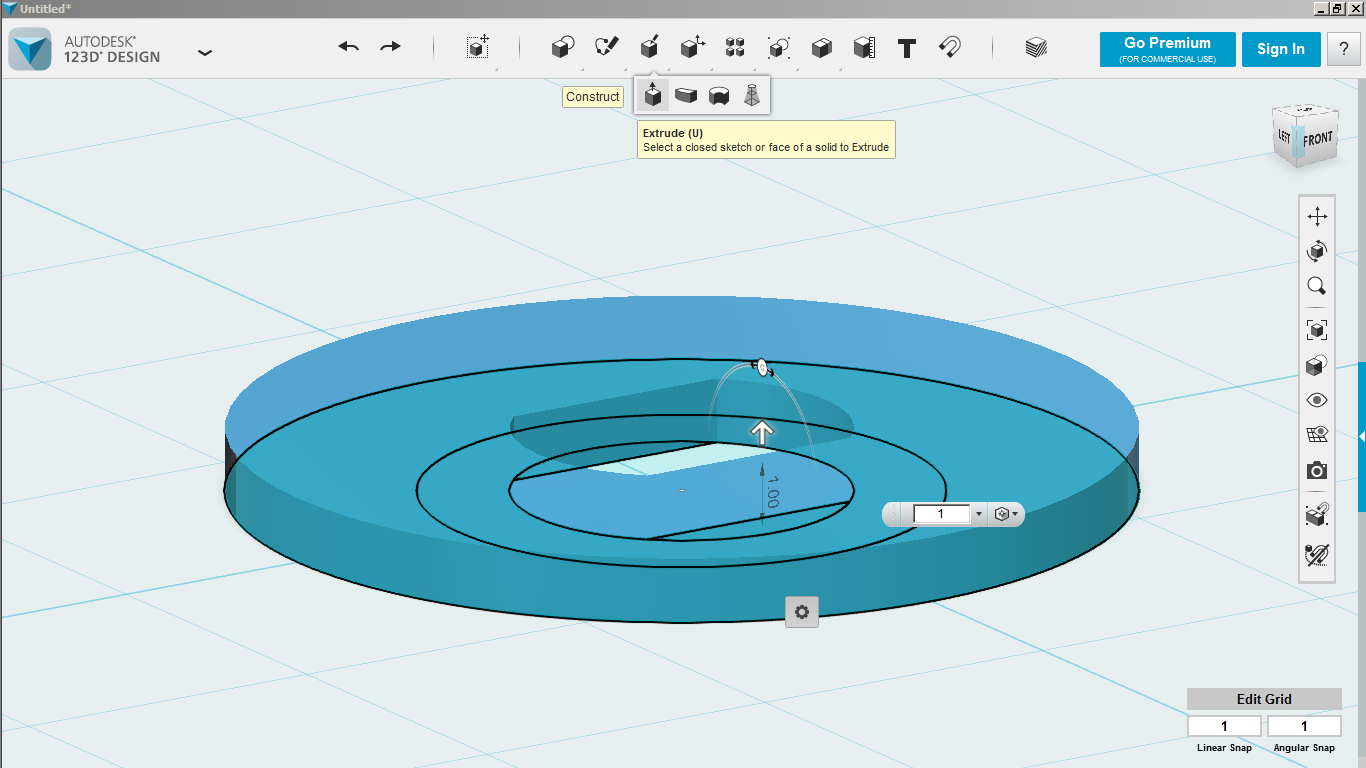
Task: Activate the Snap magnet tool
Action: pyautogui.click(x=950, y=47)
